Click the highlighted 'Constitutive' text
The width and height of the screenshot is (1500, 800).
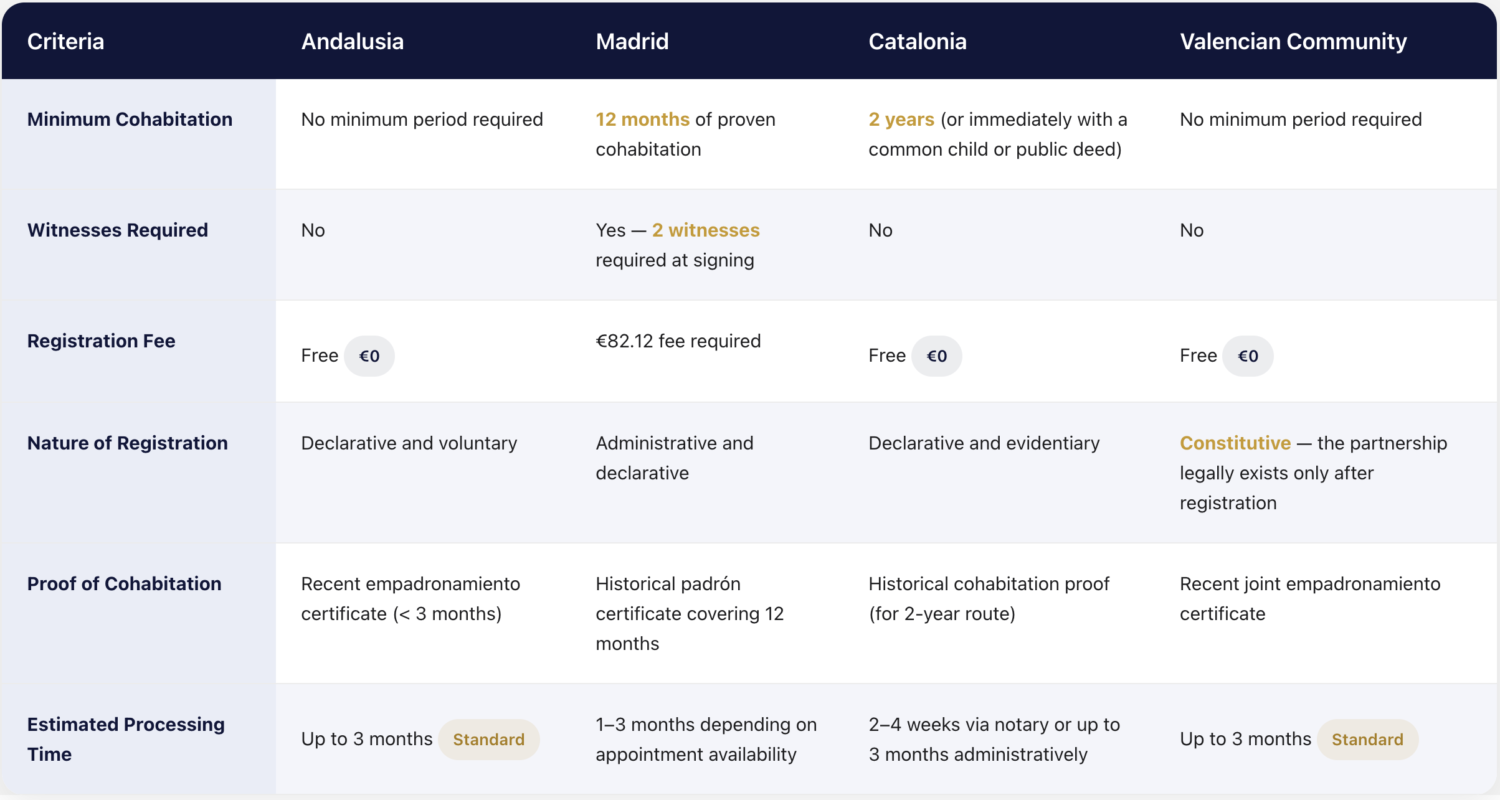(1235, 443)
